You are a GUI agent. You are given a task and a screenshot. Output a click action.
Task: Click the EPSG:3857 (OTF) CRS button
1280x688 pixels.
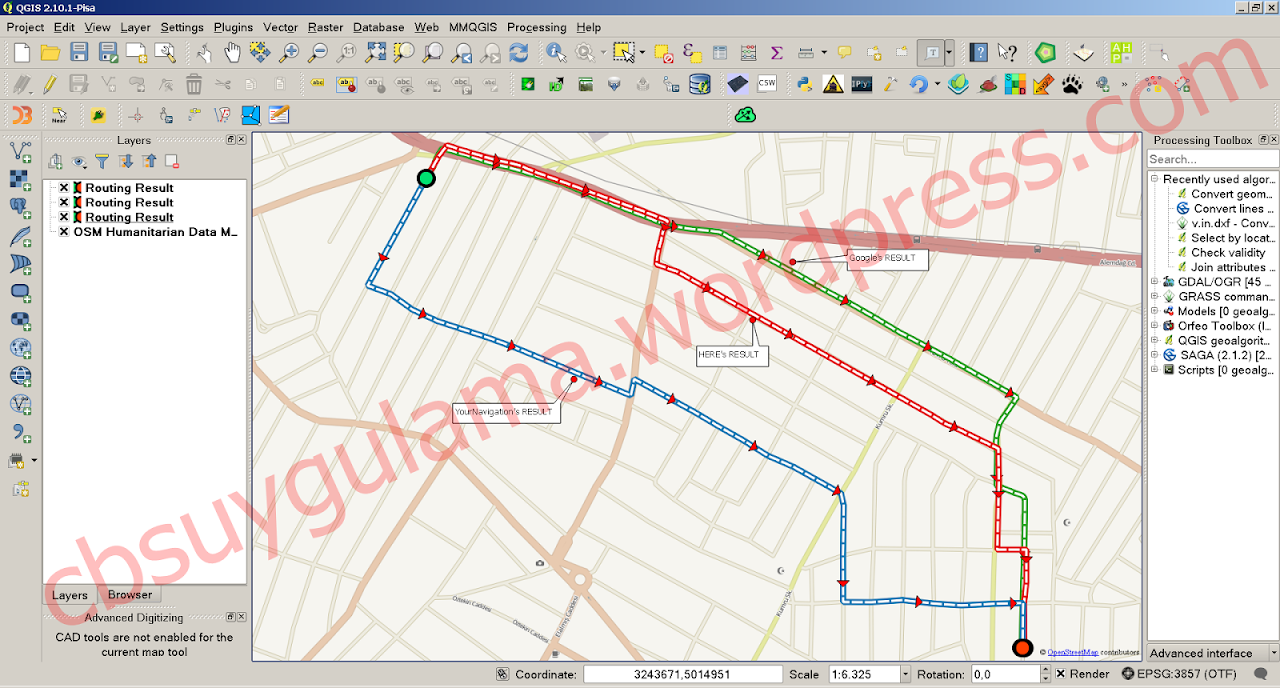tap(1178, 674)
